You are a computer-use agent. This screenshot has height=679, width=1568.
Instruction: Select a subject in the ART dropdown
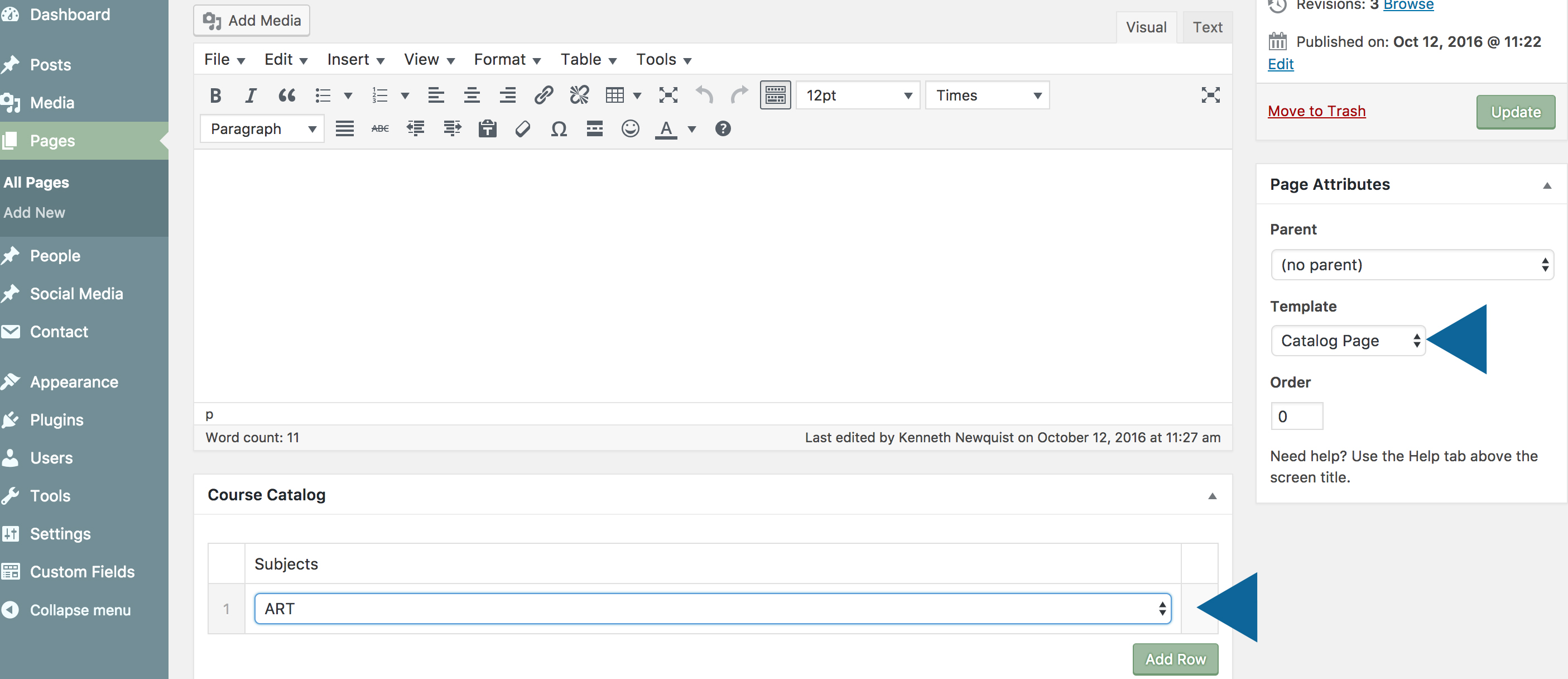(x=712, y=608)
